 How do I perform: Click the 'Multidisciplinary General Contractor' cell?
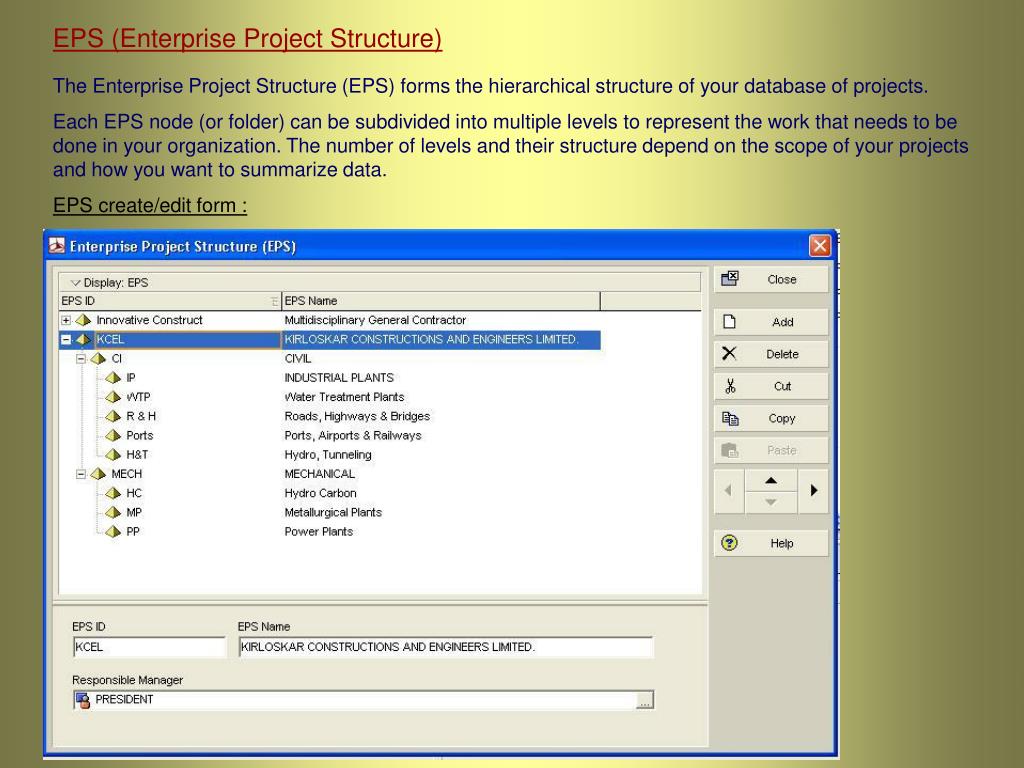(x=375, y=320)
